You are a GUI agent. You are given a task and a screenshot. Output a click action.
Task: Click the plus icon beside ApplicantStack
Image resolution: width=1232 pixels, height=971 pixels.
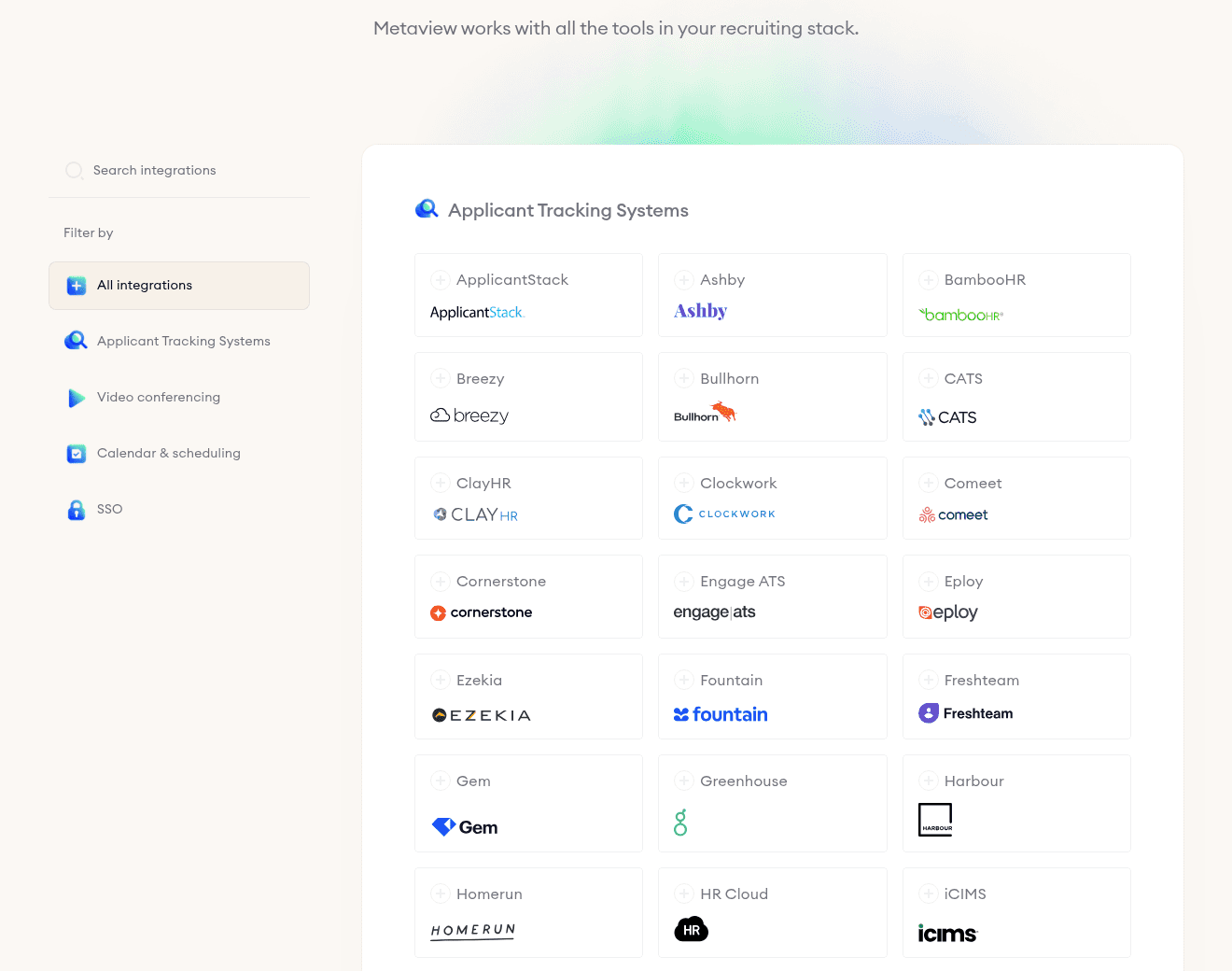coord(440,280)
